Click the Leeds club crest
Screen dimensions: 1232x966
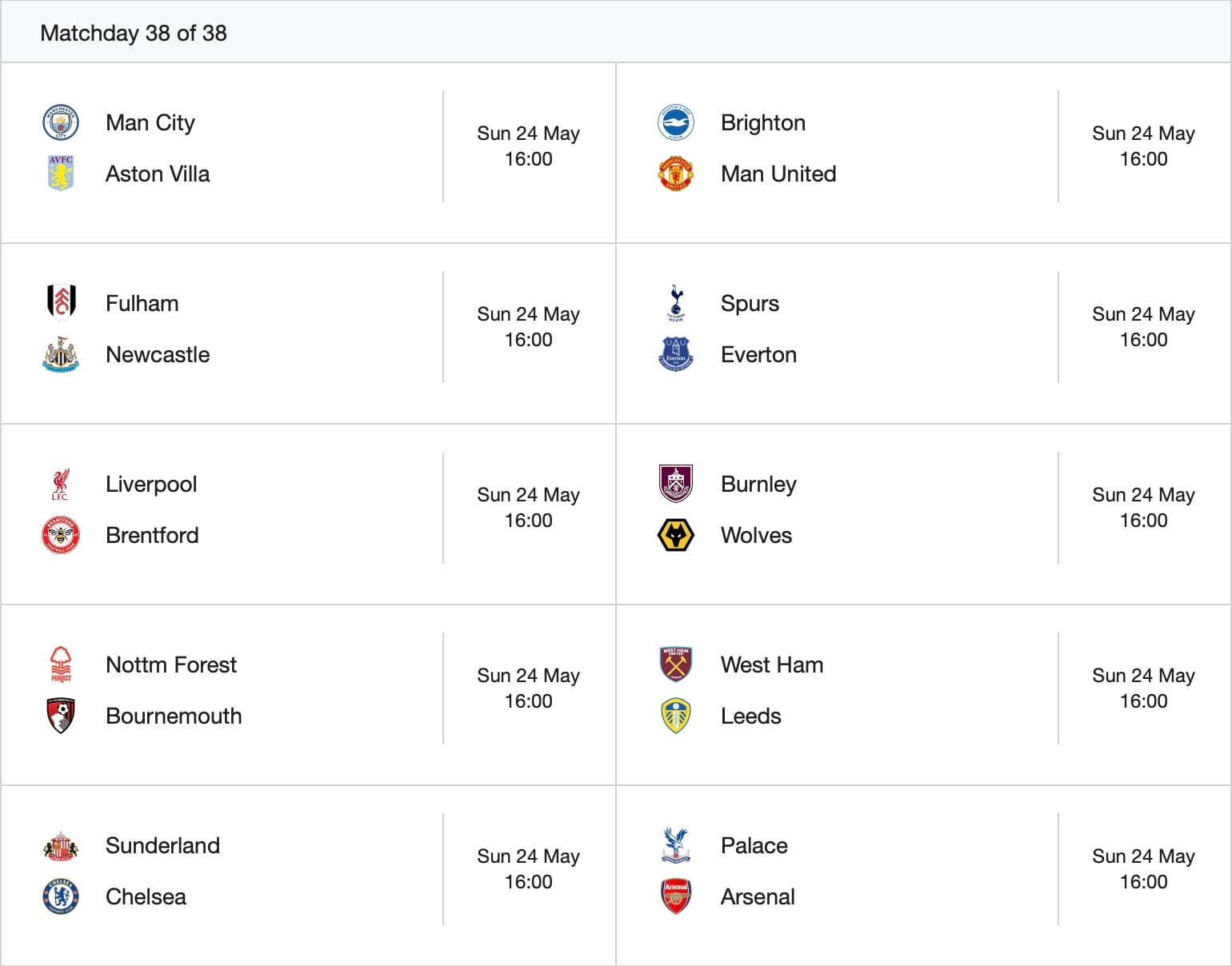coord(676,716)
